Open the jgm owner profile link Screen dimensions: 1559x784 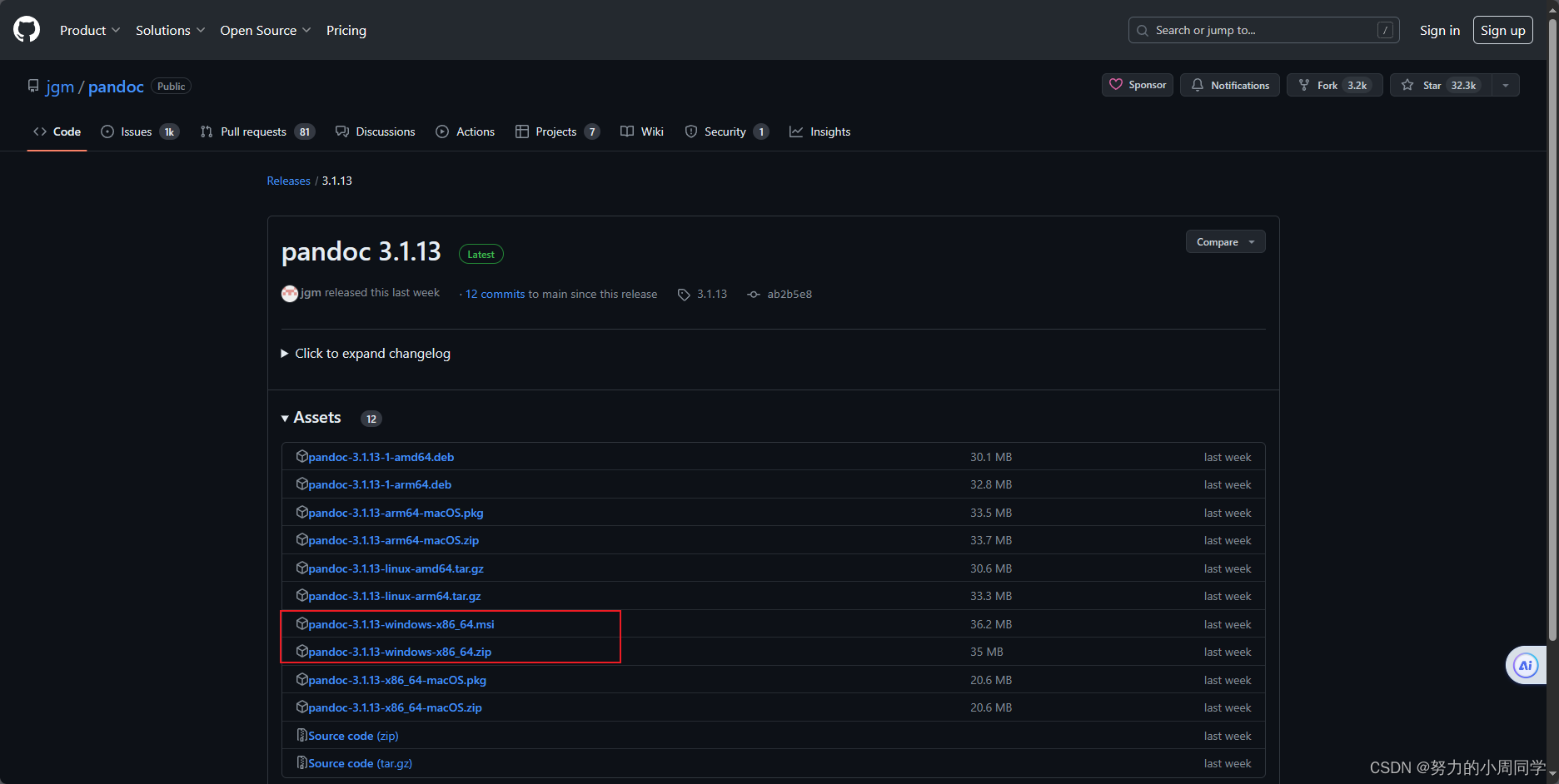coord(60,87)
